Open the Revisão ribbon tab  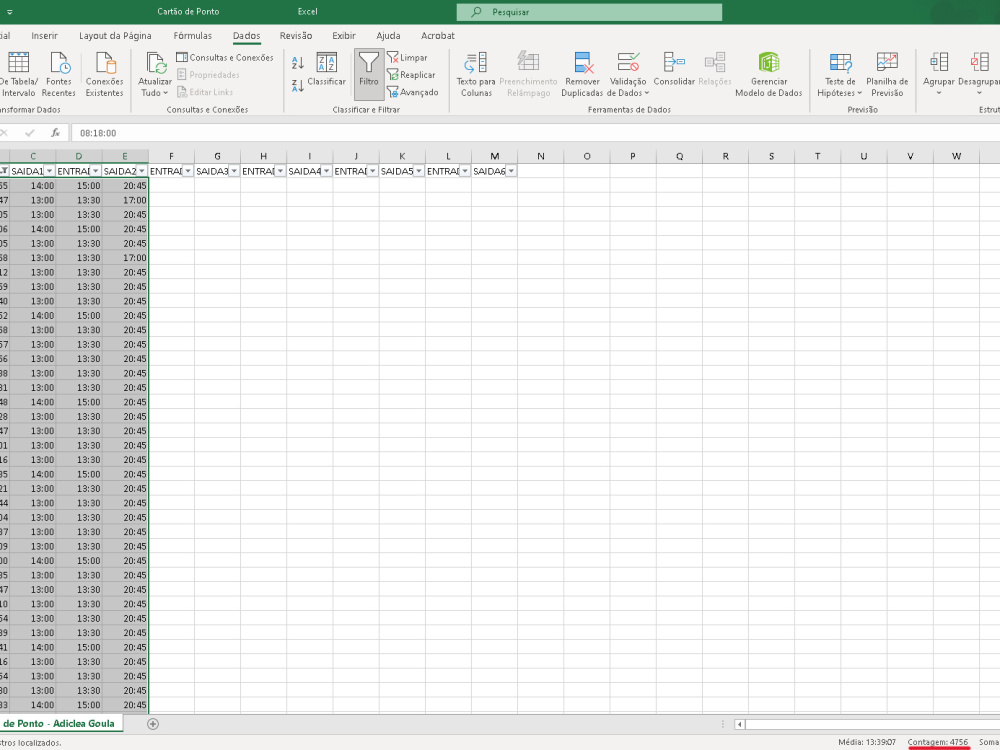[x=296, y=36]
